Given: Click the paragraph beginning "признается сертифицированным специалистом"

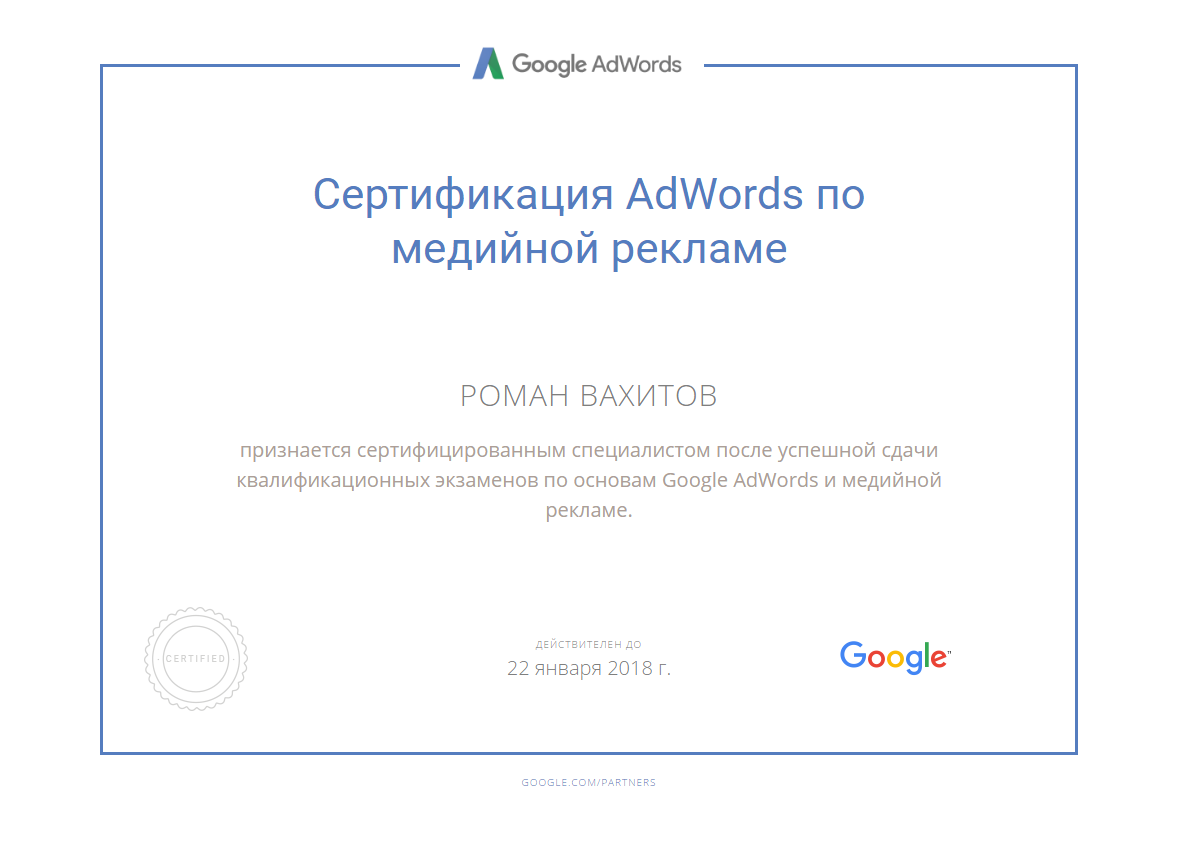Looking at the screenshot, I should point(589,480).
